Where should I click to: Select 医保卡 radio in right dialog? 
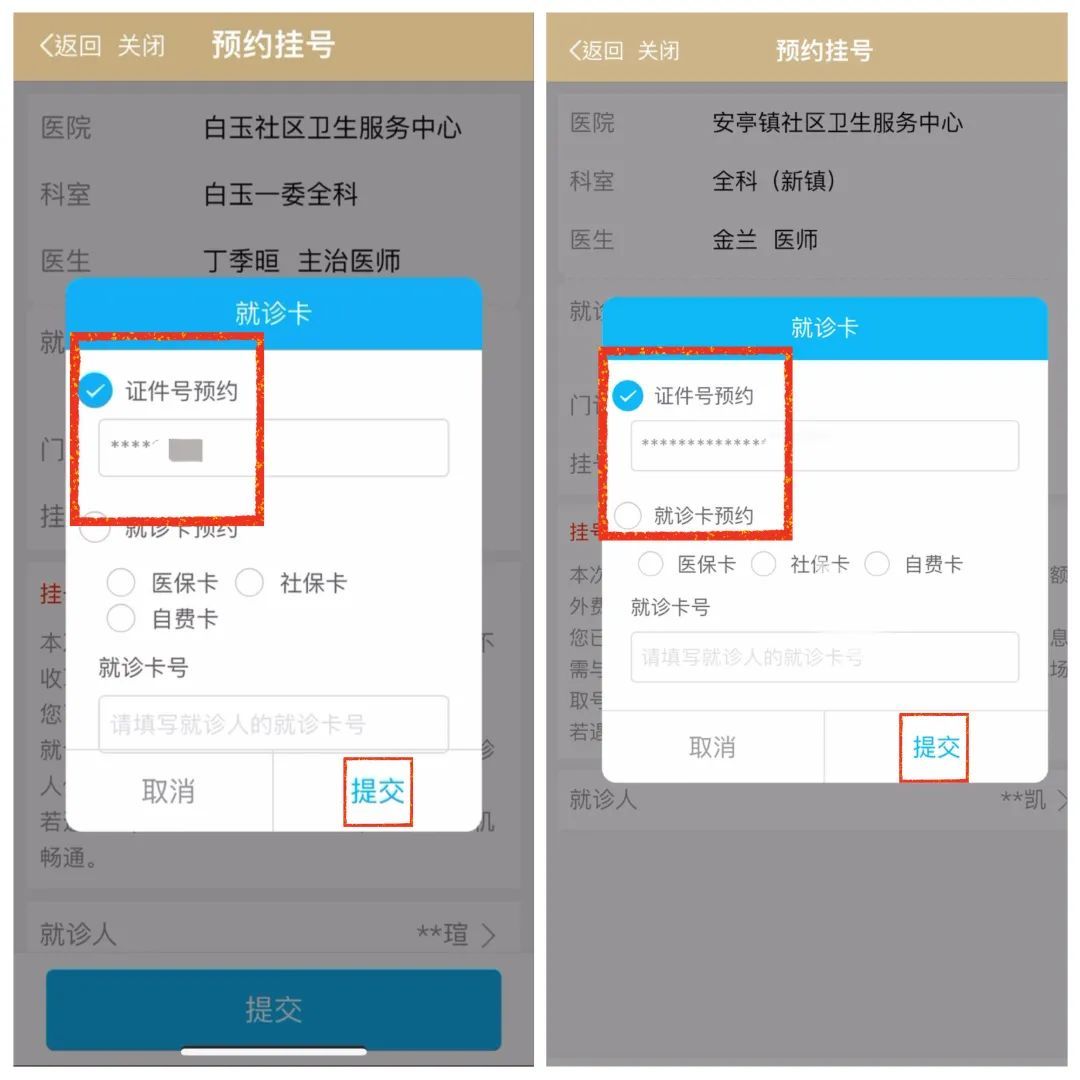[650, 563]
